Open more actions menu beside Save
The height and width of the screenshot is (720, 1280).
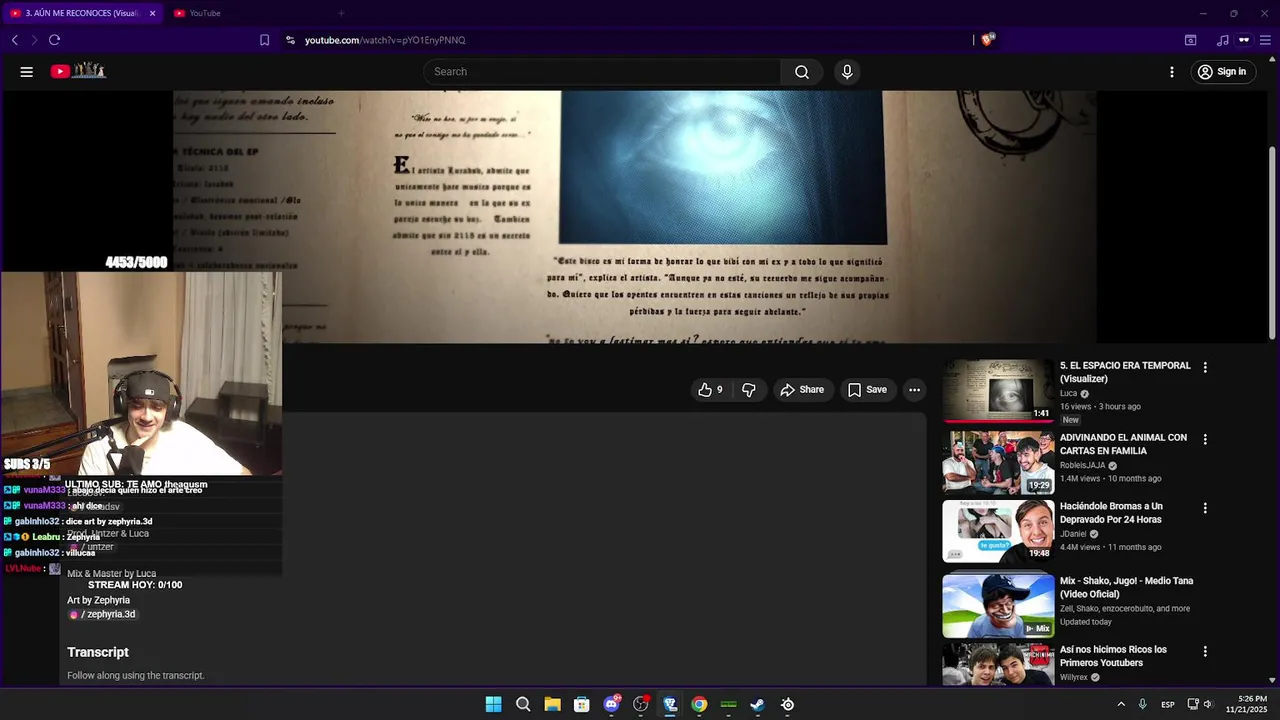914,390
